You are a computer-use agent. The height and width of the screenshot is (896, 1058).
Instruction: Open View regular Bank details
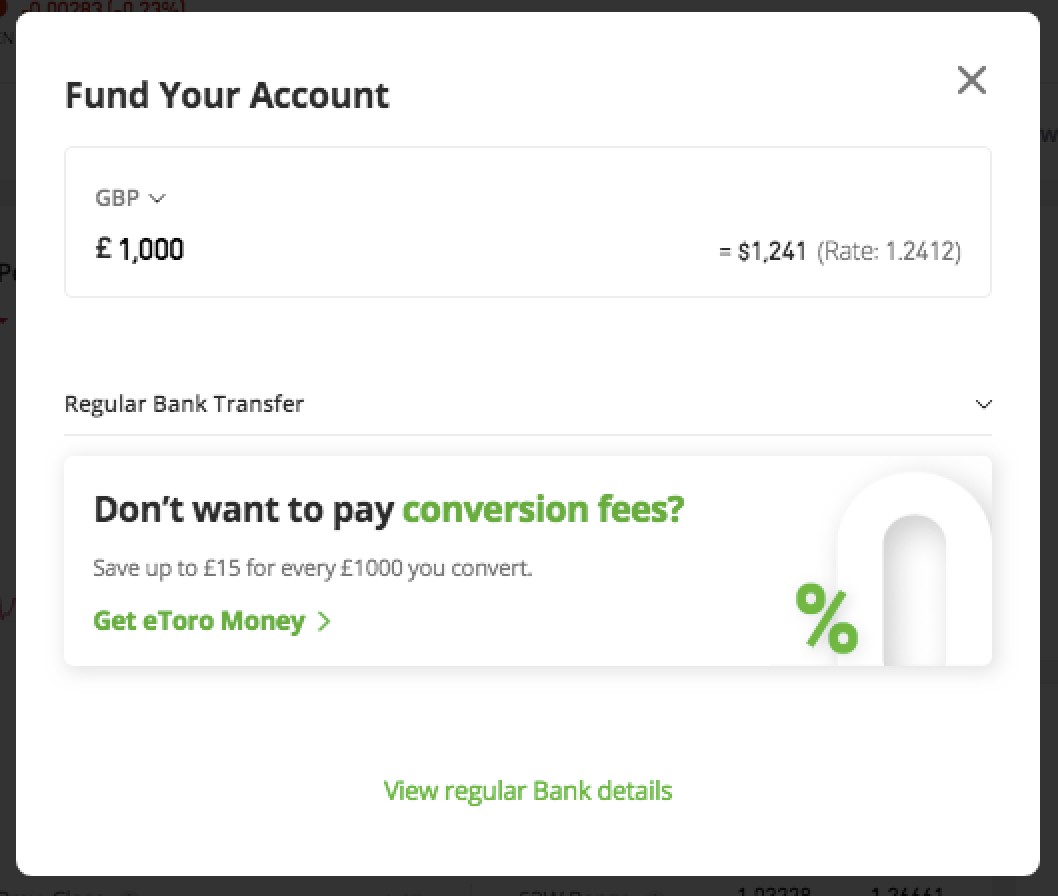click(528, 790)
